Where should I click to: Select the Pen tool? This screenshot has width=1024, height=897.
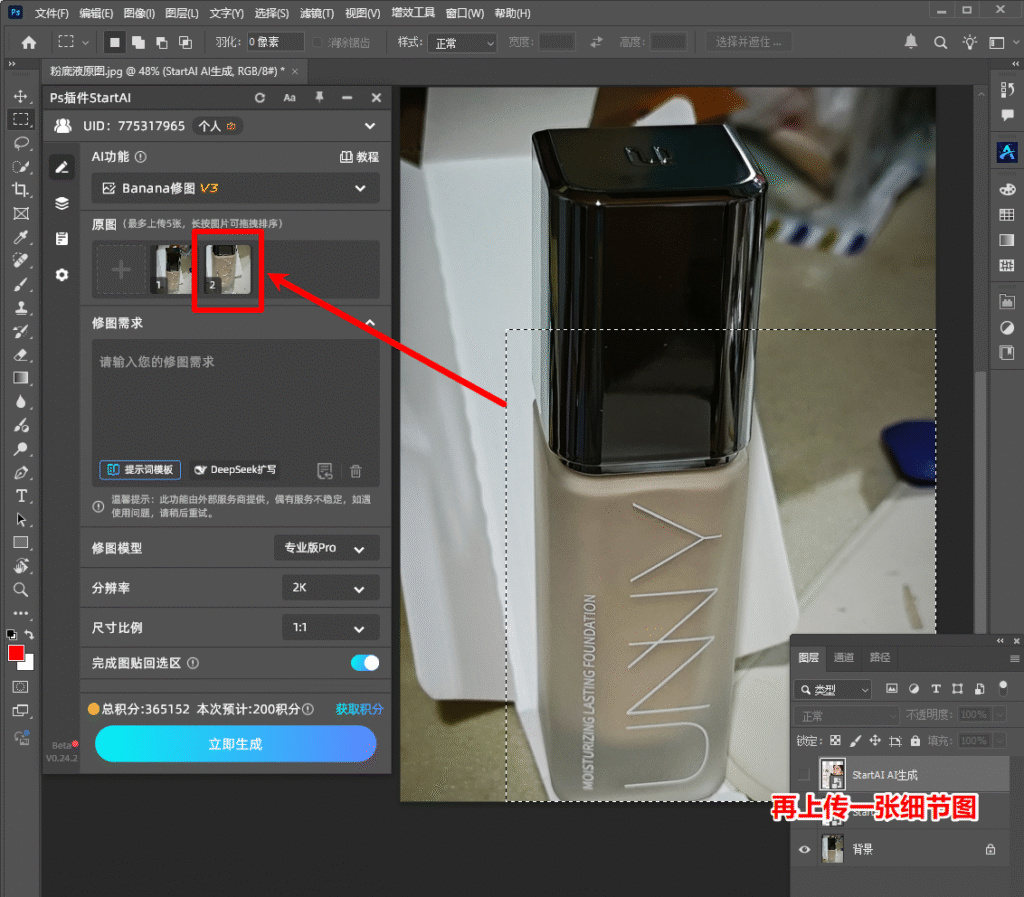pos(21,472)
